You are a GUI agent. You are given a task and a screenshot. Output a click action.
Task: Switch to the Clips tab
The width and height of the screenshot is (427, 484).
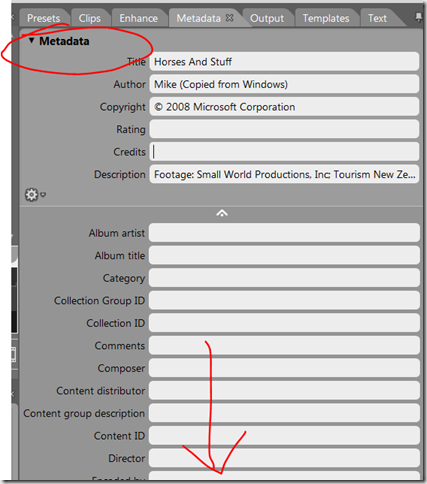point(90,18)
